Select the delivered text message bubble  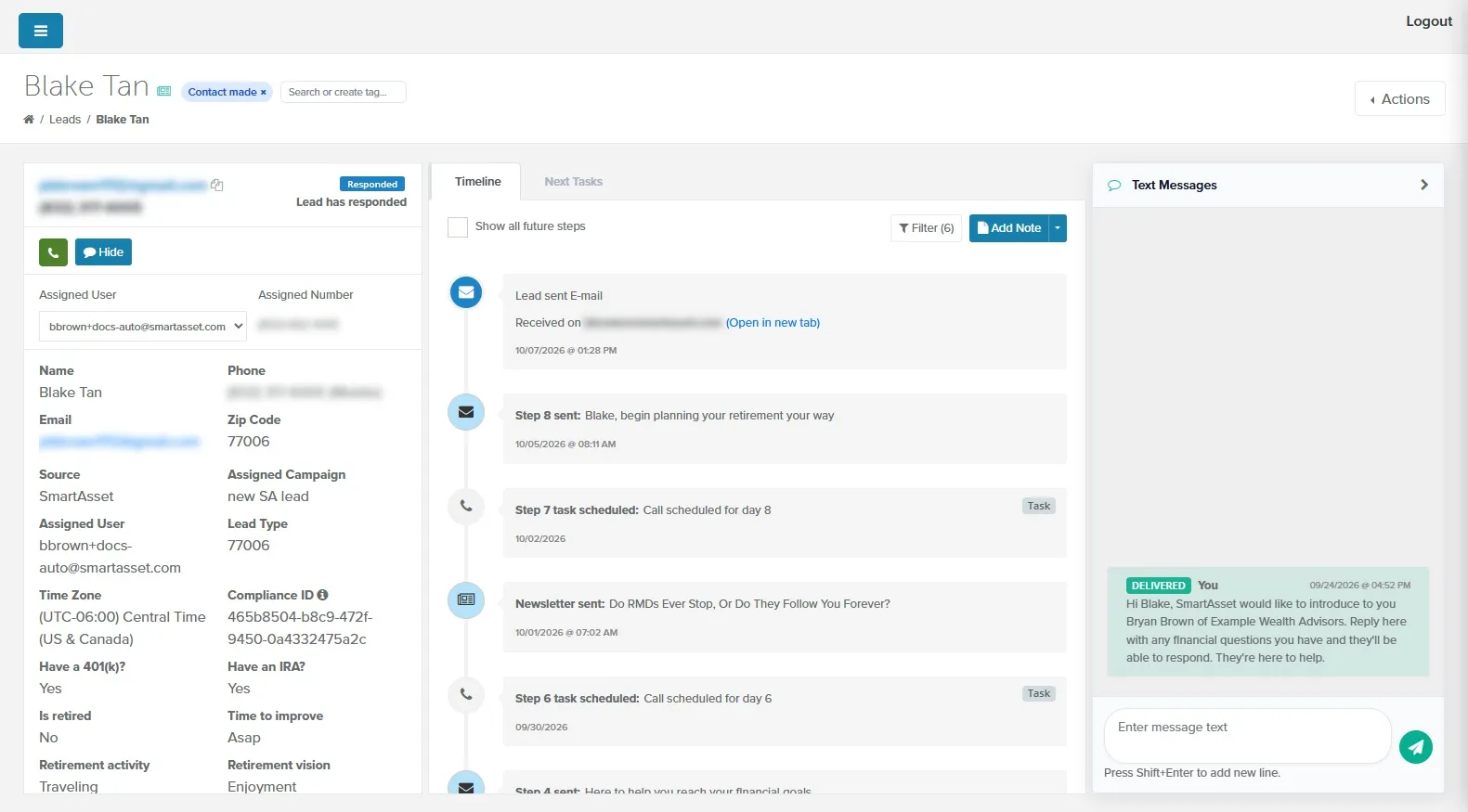tap(1268, 622)
